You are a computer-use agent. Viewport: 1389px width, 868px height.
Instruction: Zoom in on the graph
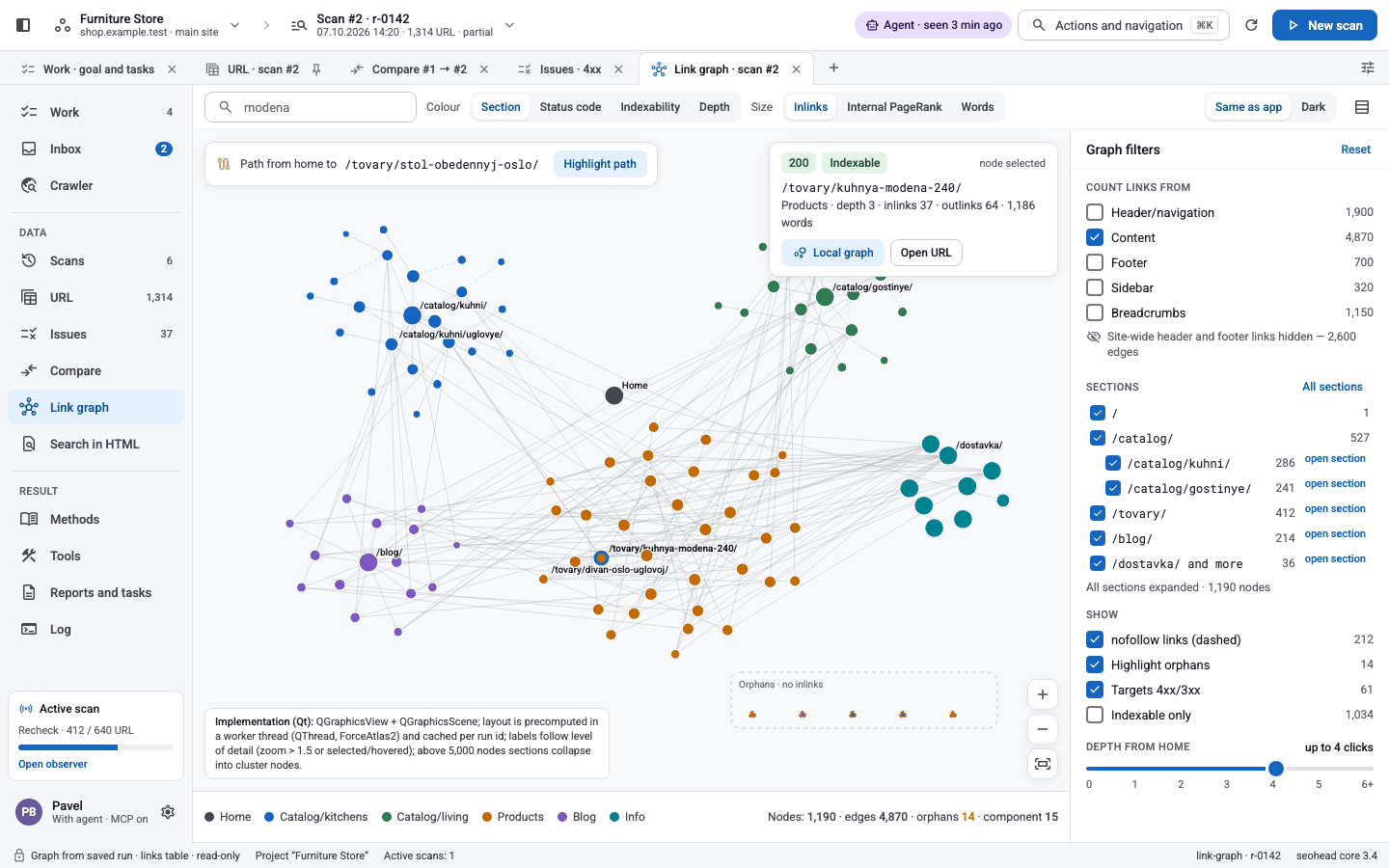(x=1043, y=694)
